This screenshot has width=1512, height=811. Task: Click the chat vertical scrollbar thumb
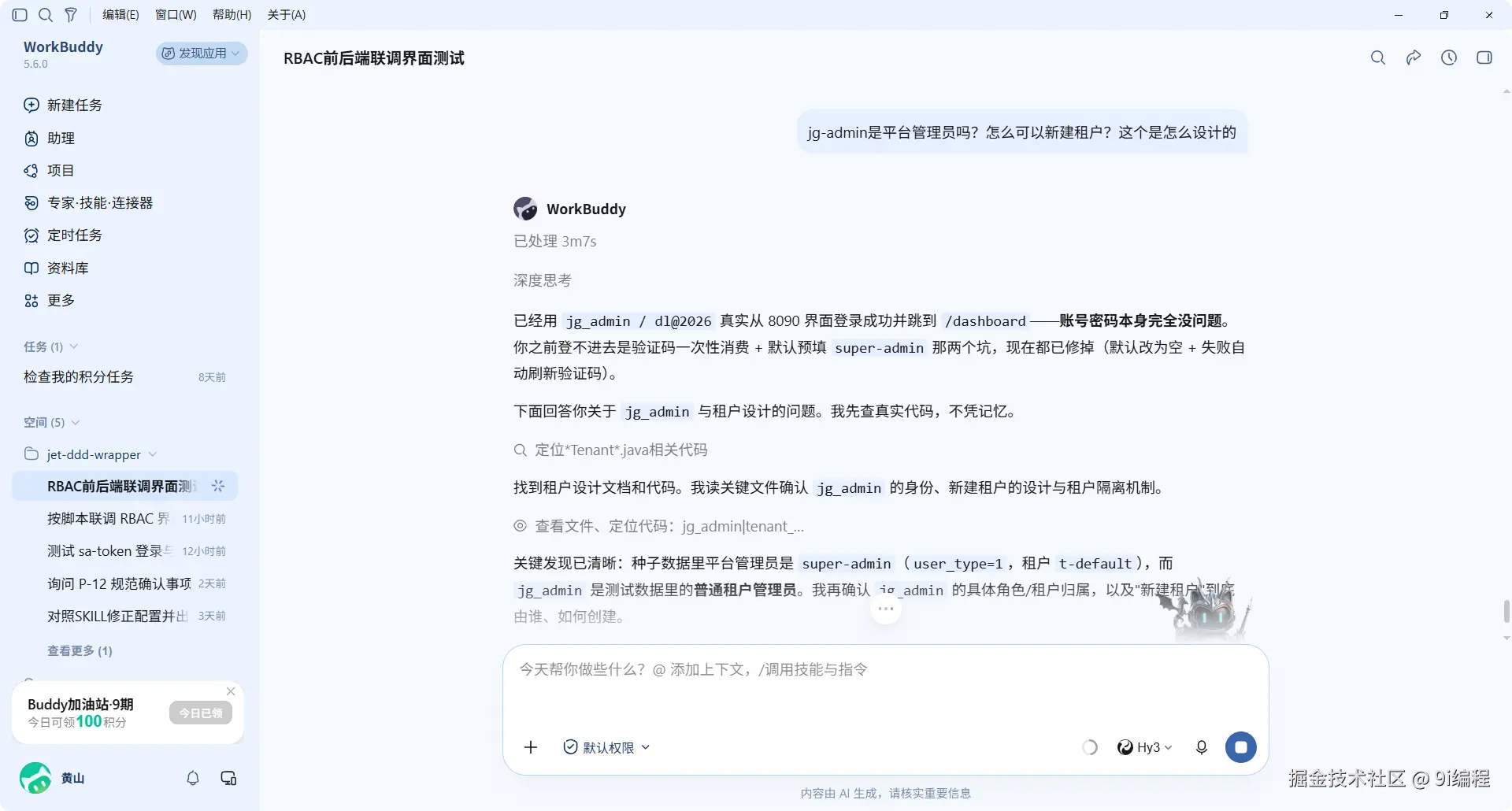point(1506,611)
